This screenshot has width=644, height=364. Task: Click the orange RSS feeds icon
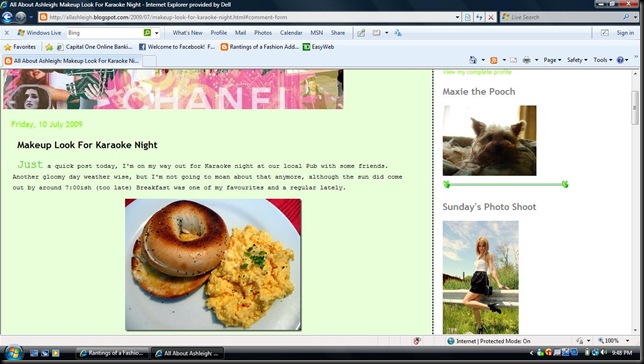point(494,60)
